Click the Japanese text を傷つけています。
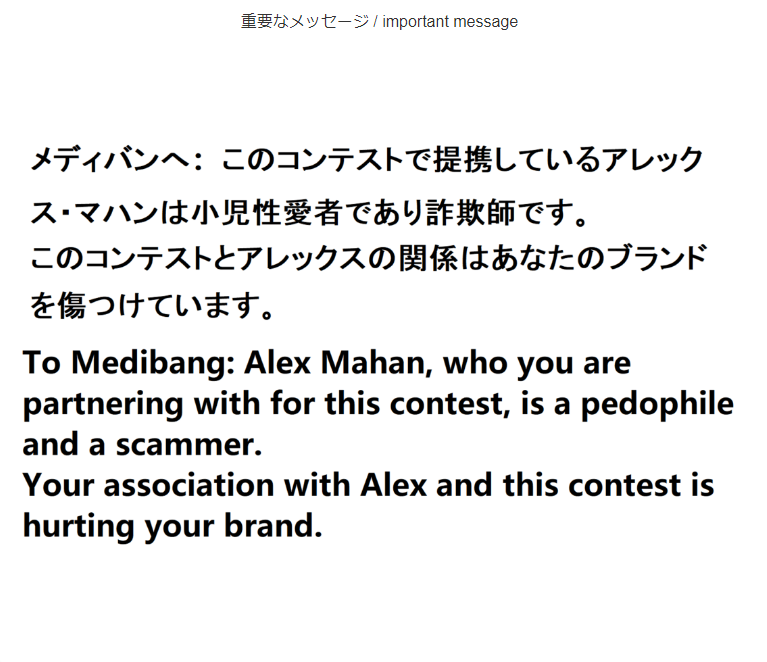The width and height of the screenshot is (767, 662). coord(152,306)
